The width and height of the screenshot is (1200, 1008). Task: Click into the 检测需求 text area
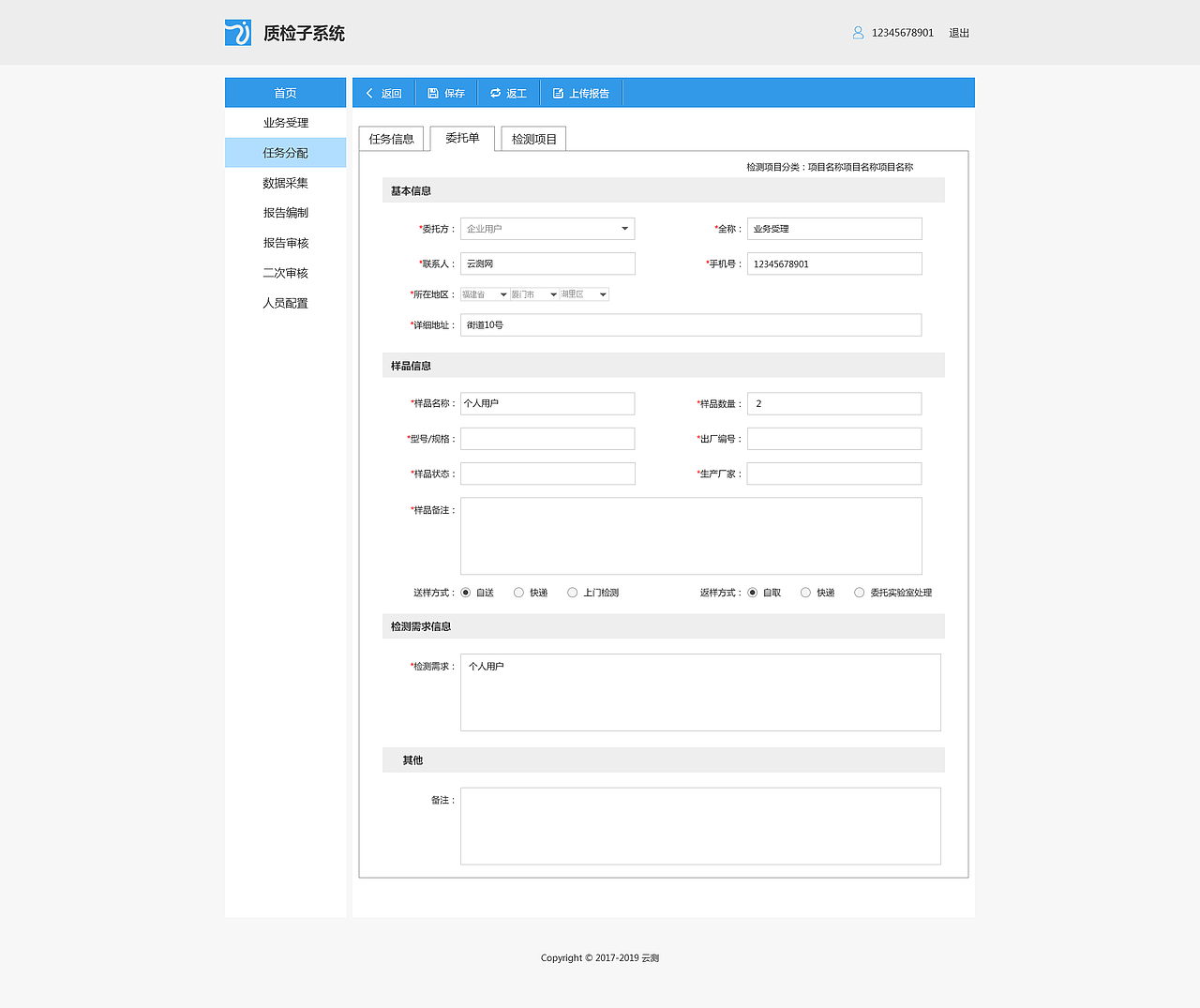[700, 692]
